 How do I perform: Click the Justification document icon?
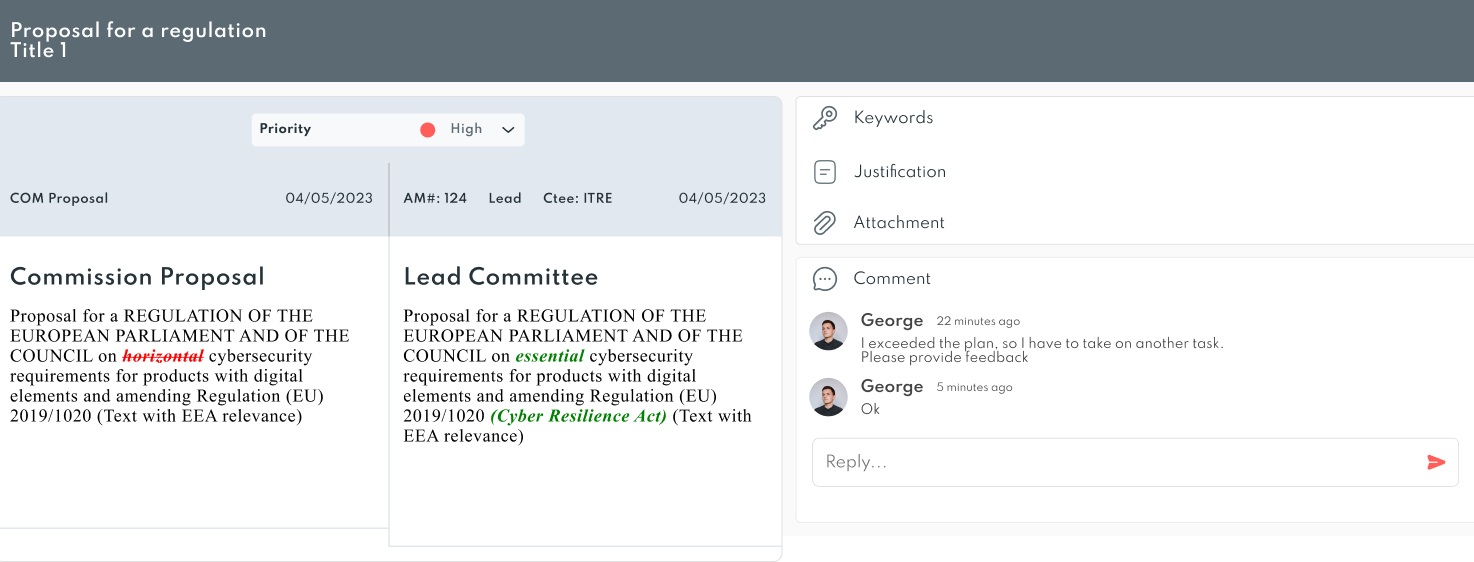click(x=825, y=172)
